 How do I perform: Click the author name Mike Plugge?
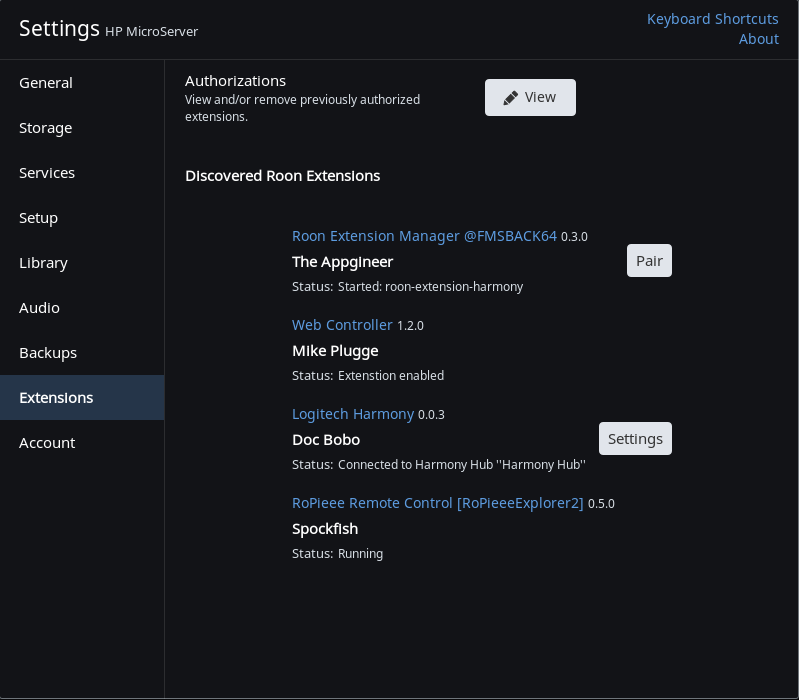pos(335,351)
